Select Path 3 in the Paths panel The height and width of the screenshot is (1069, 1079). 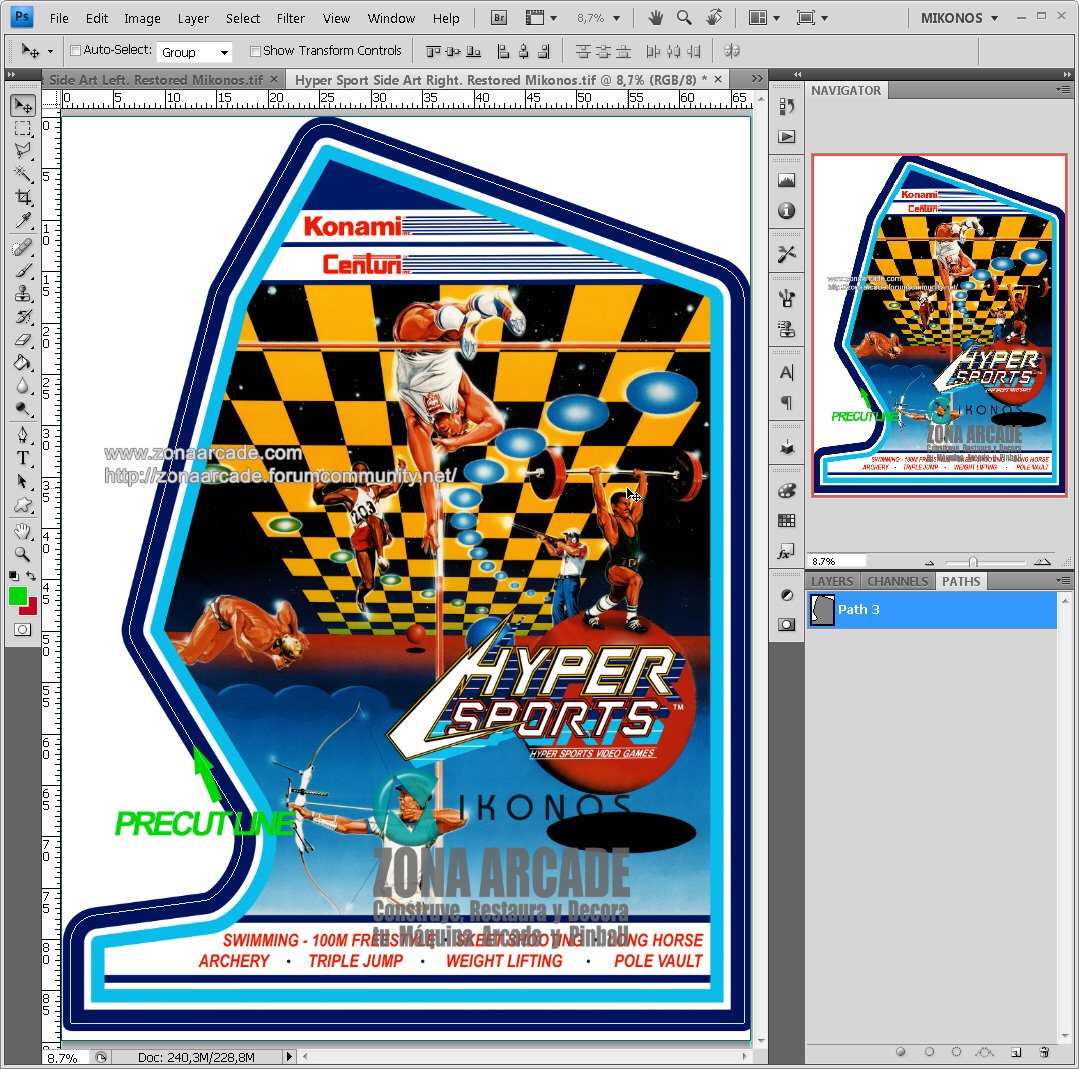pos(880,610)
